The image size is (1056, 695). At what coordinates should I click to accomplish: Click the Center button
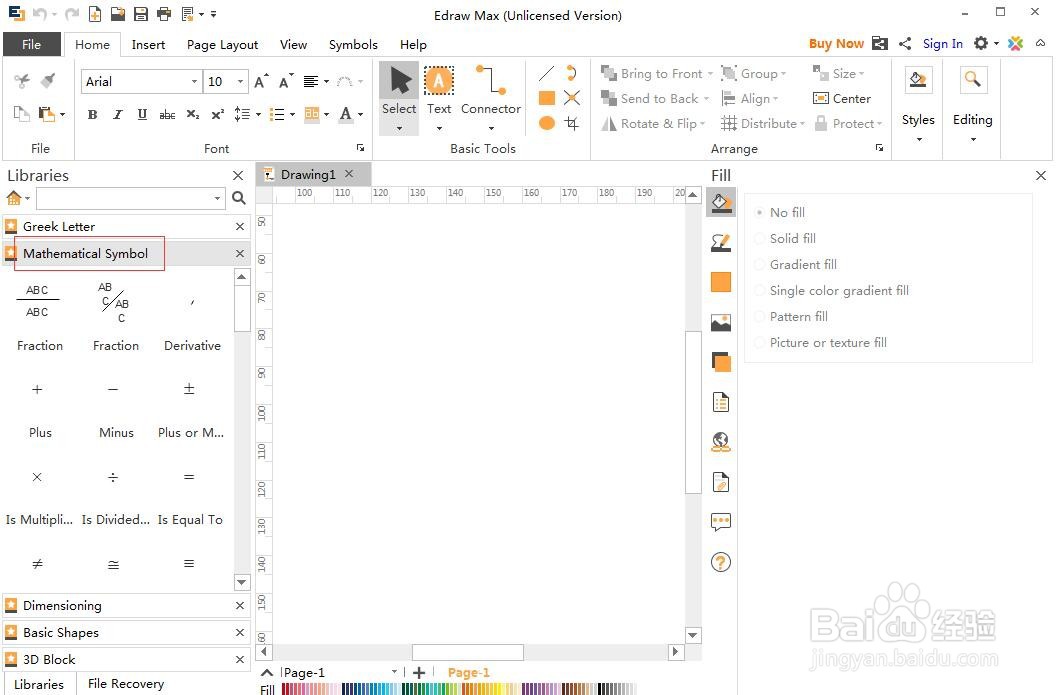(842, 98)
